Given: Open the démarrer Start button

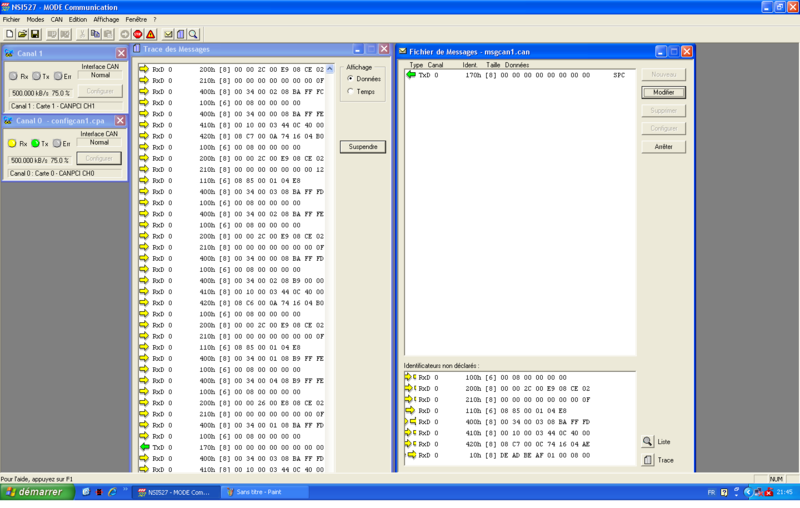Looking at the screenshot, I should click(36, 492).
